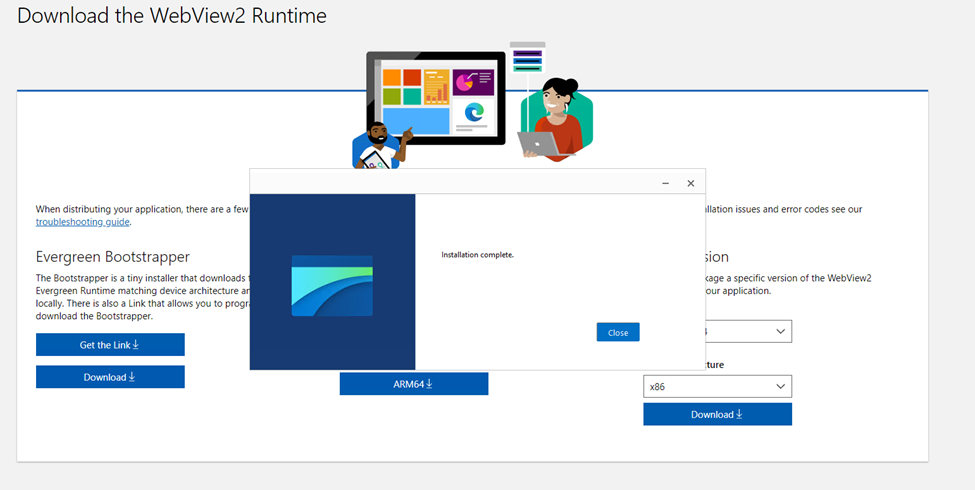Click the Get the Link button
The width and height of the screenshot is (975, 490).
pos(110,345)
